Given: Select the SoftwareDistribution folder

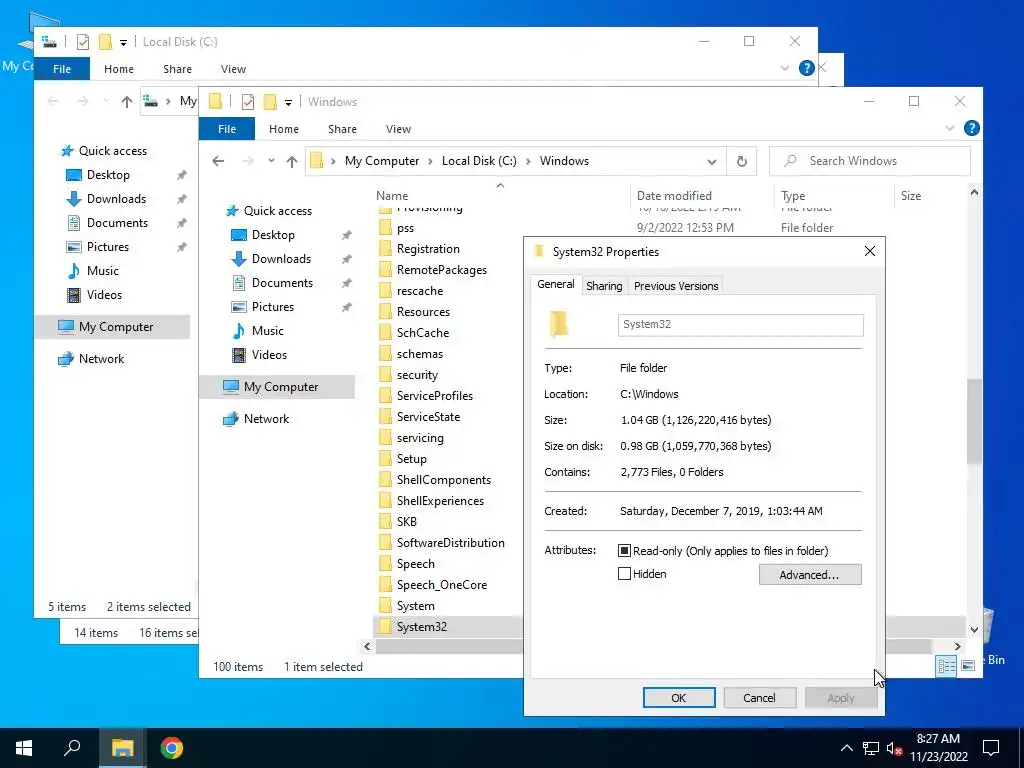Looking at the screenshot, I should (451, 543).
